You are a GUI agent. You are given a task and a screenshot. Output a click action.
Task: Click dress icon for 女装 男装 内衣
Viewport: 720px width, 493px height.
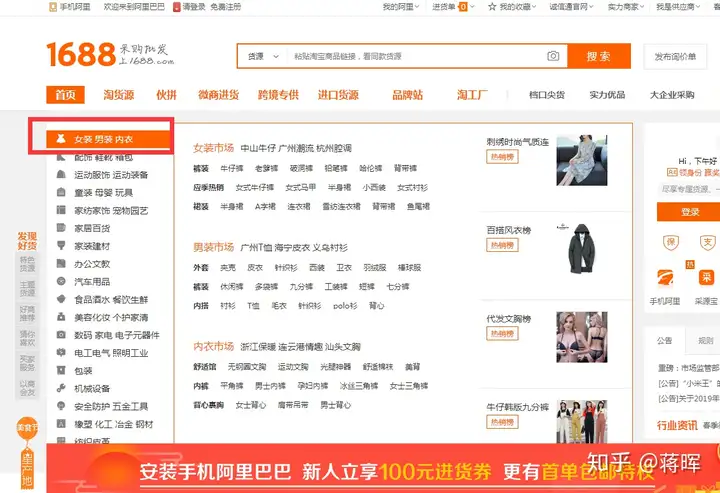click(x=61, y=139)
